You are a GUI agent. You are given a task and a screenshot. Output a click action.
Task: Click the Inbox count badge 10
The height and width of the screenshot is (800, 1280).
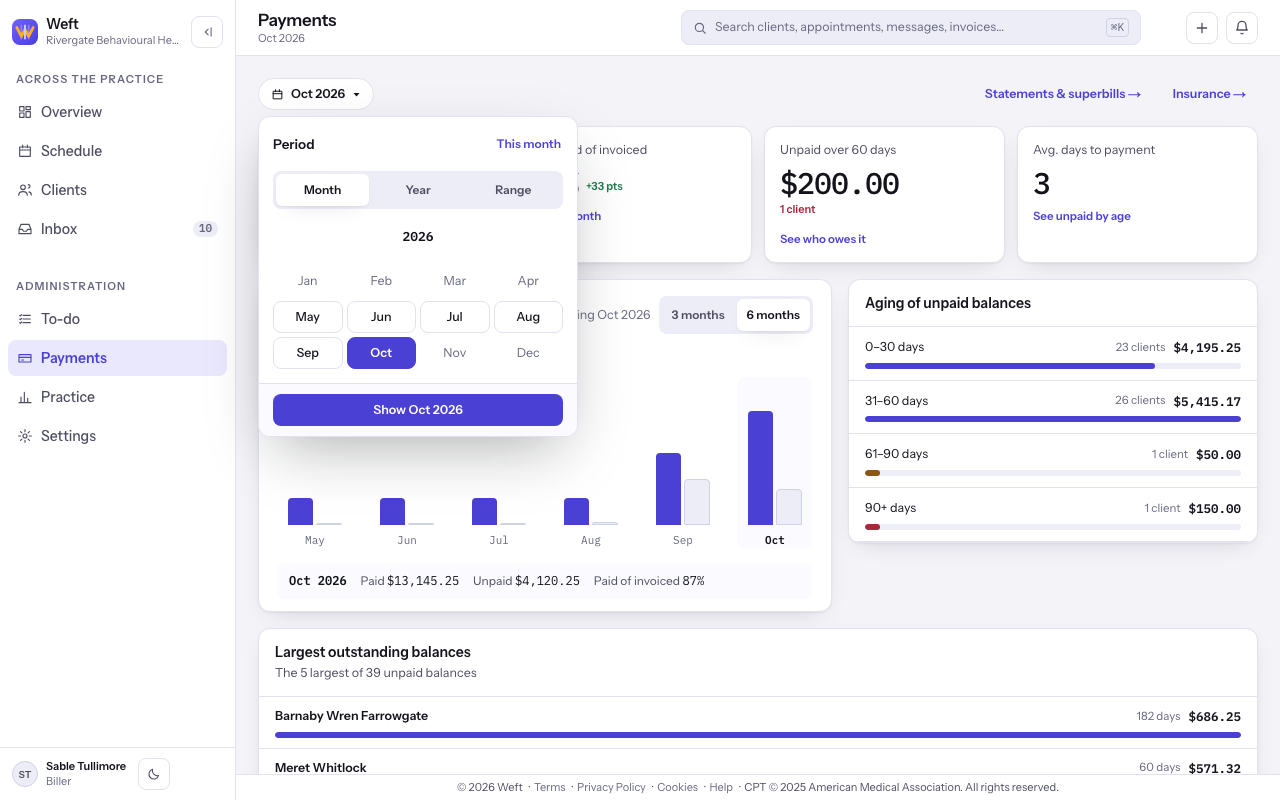click(205, 229)
